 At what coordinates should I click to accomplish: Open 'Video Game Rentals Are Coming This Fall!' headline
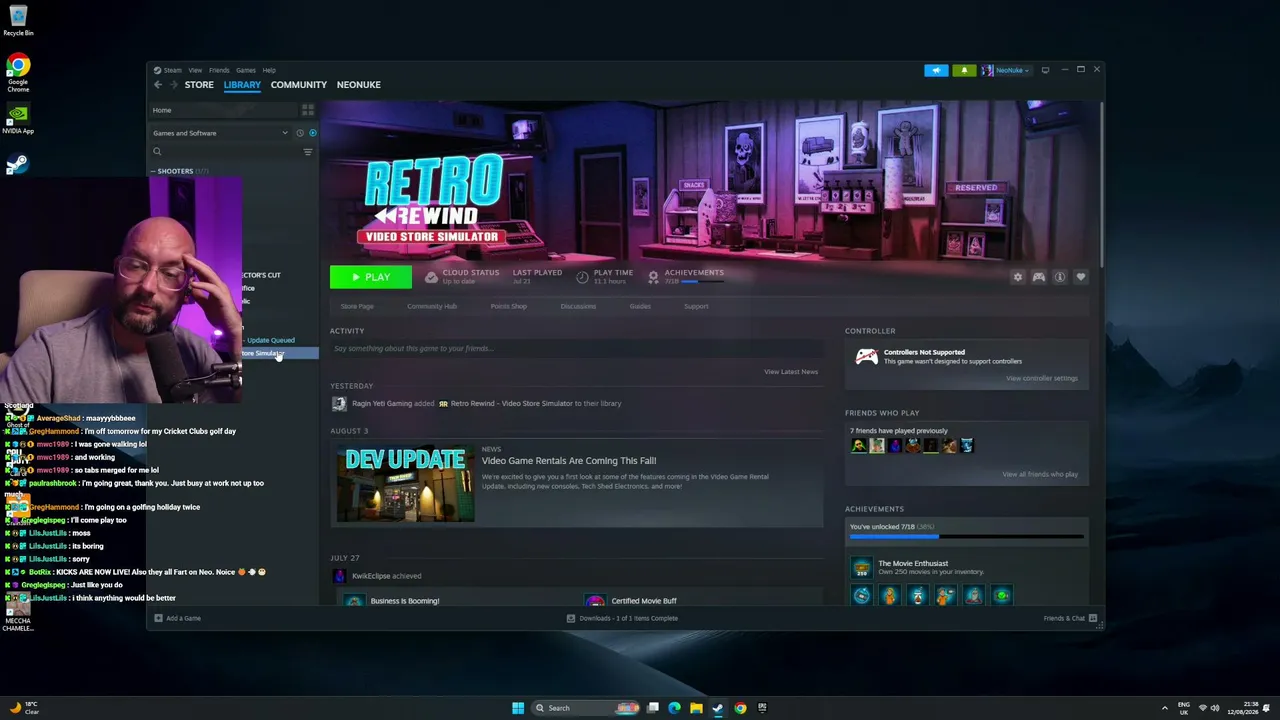click(569, 461)
